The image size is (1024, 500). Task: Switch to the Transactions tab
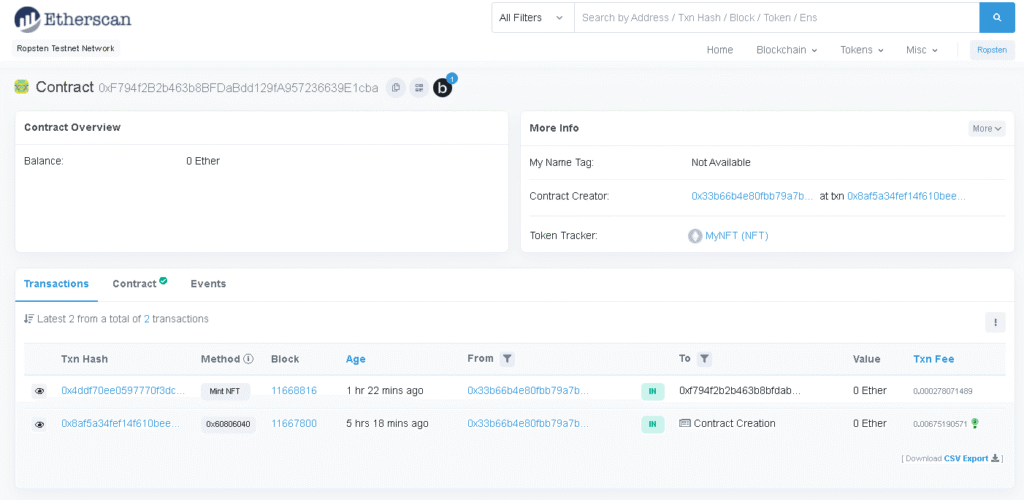pyautogui.click(x=56, y=284)
